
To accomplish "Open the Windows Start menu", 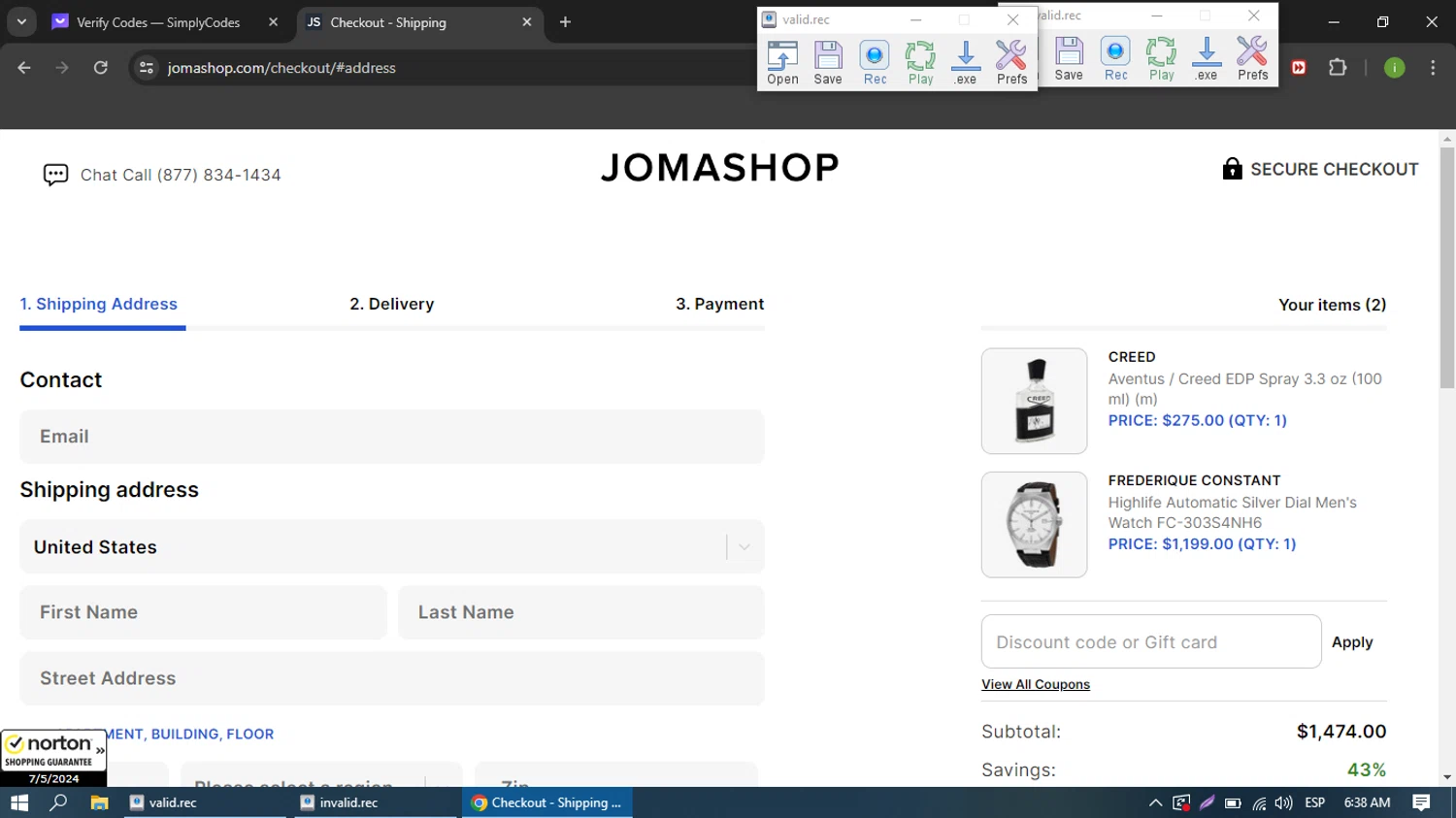I will point(19,802).
